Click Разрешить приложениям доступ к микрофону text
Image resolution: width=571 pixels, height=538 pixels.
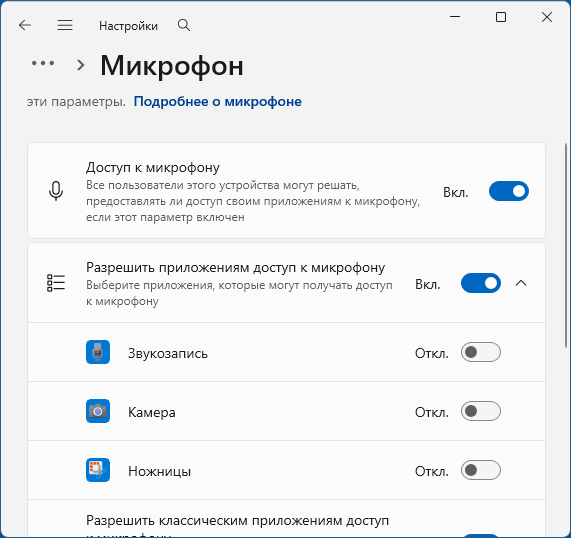pos(236,267)
